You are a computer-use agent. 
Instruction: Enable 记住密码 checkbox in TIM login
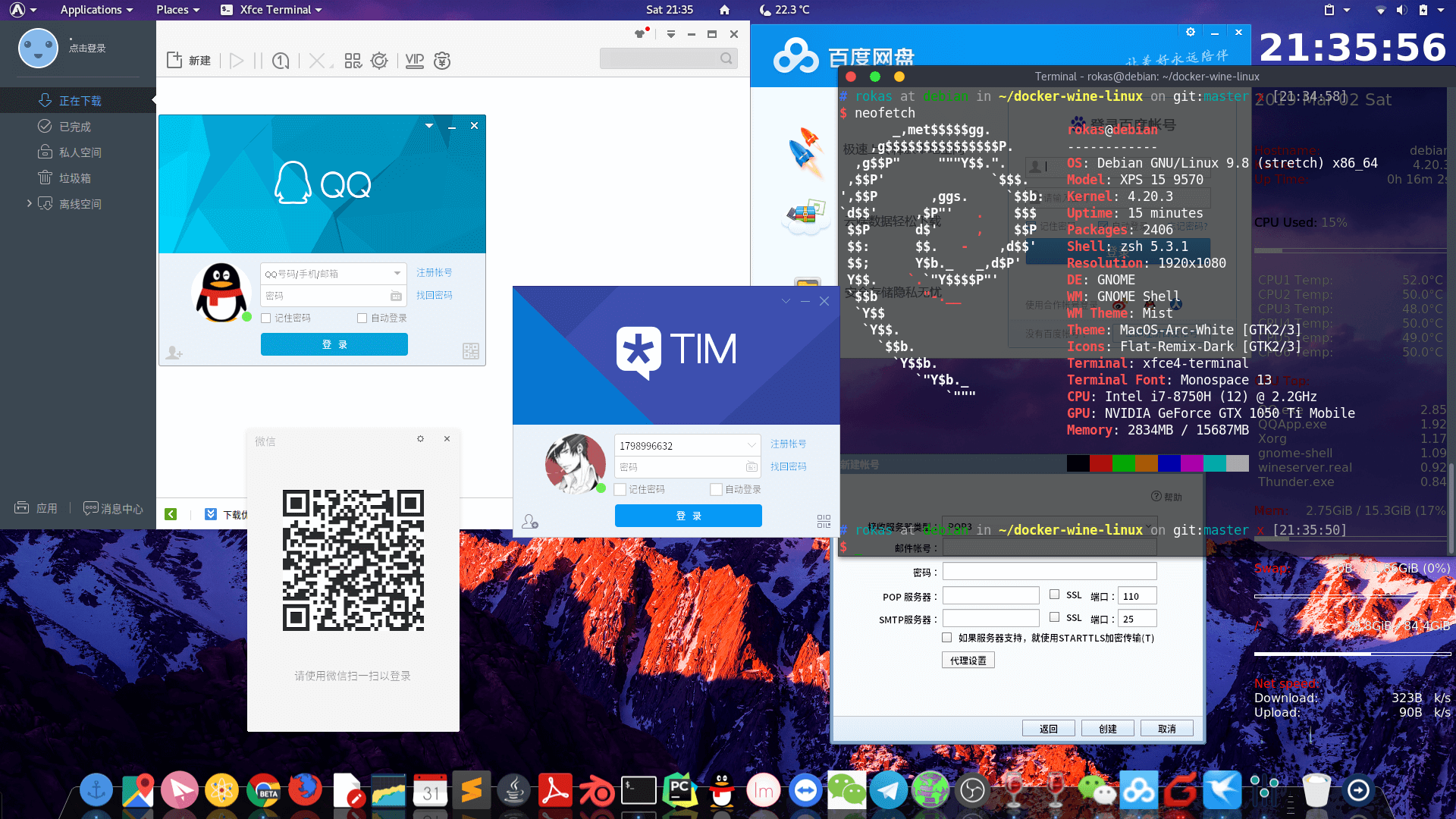[x=620, y=489]
